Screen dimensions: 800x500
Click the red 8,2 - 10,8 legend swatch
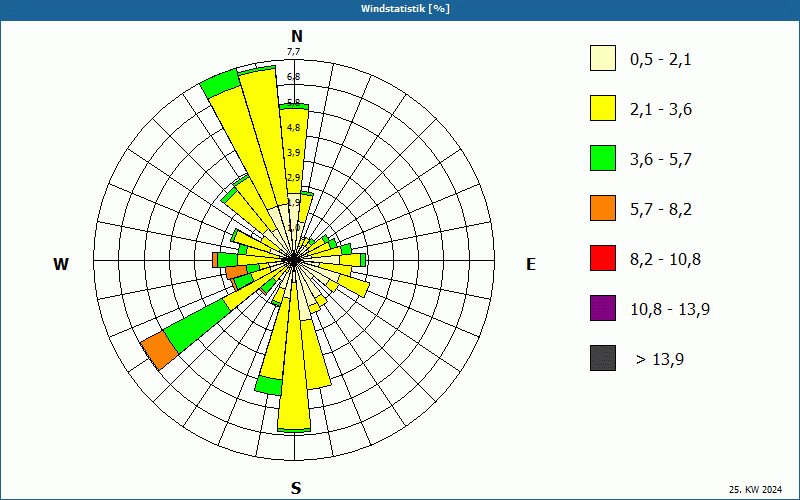pyautogui.click(x=603, y=258)
